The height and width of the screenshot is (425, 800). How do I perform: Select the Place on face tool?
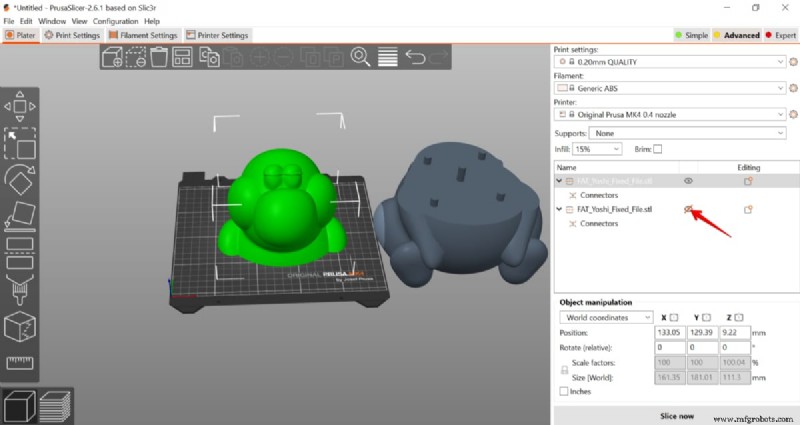[20, 216]
